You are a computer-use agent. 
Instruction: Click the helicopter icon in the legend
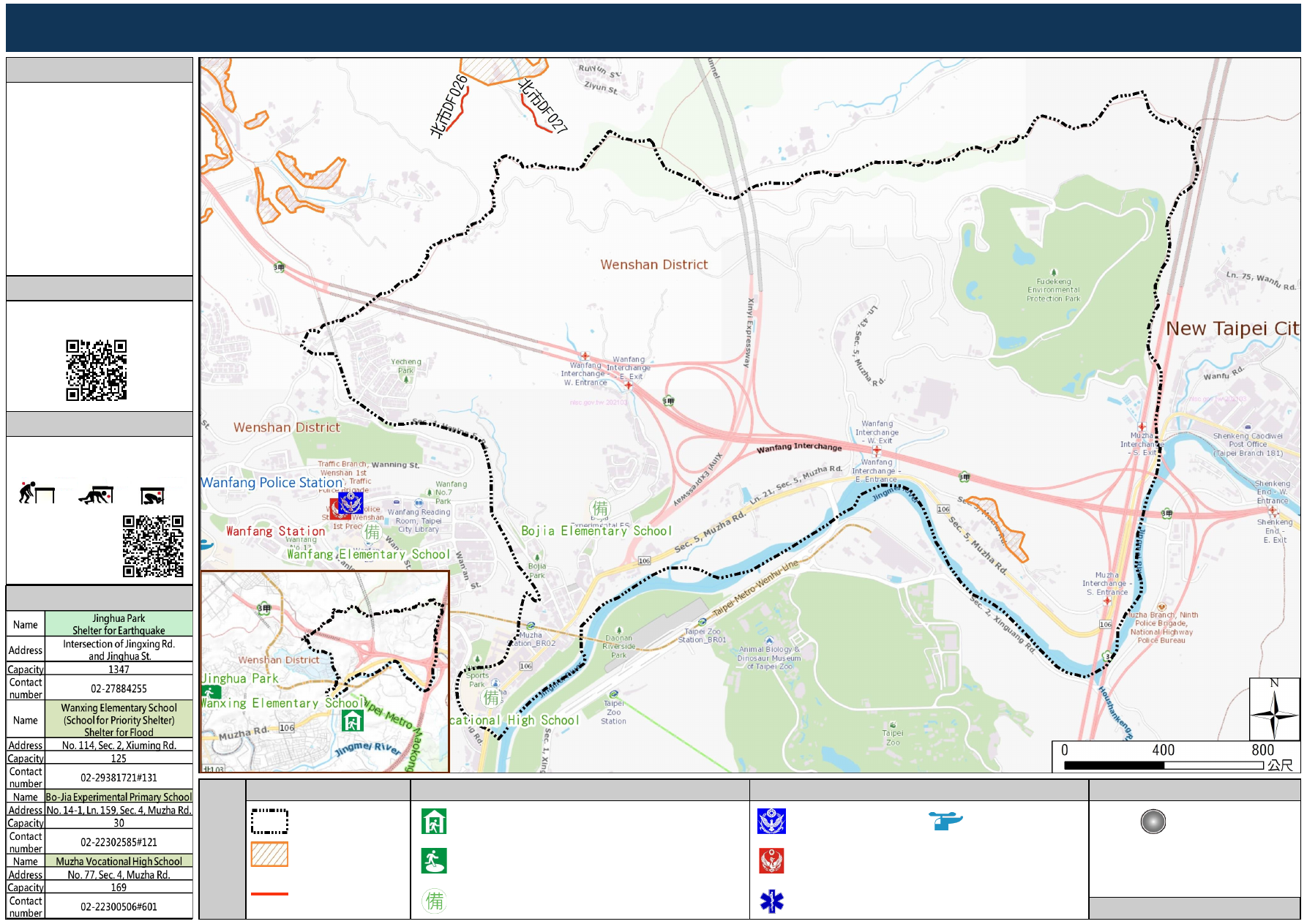pyautogui.click(x=945, y=821)
